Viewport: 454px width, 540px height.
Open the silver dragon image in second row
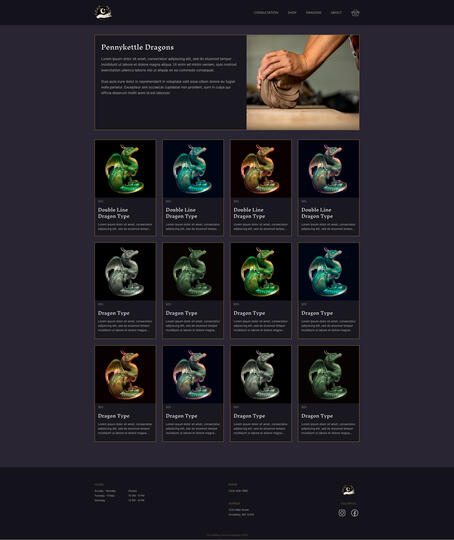tap(125, 272)
